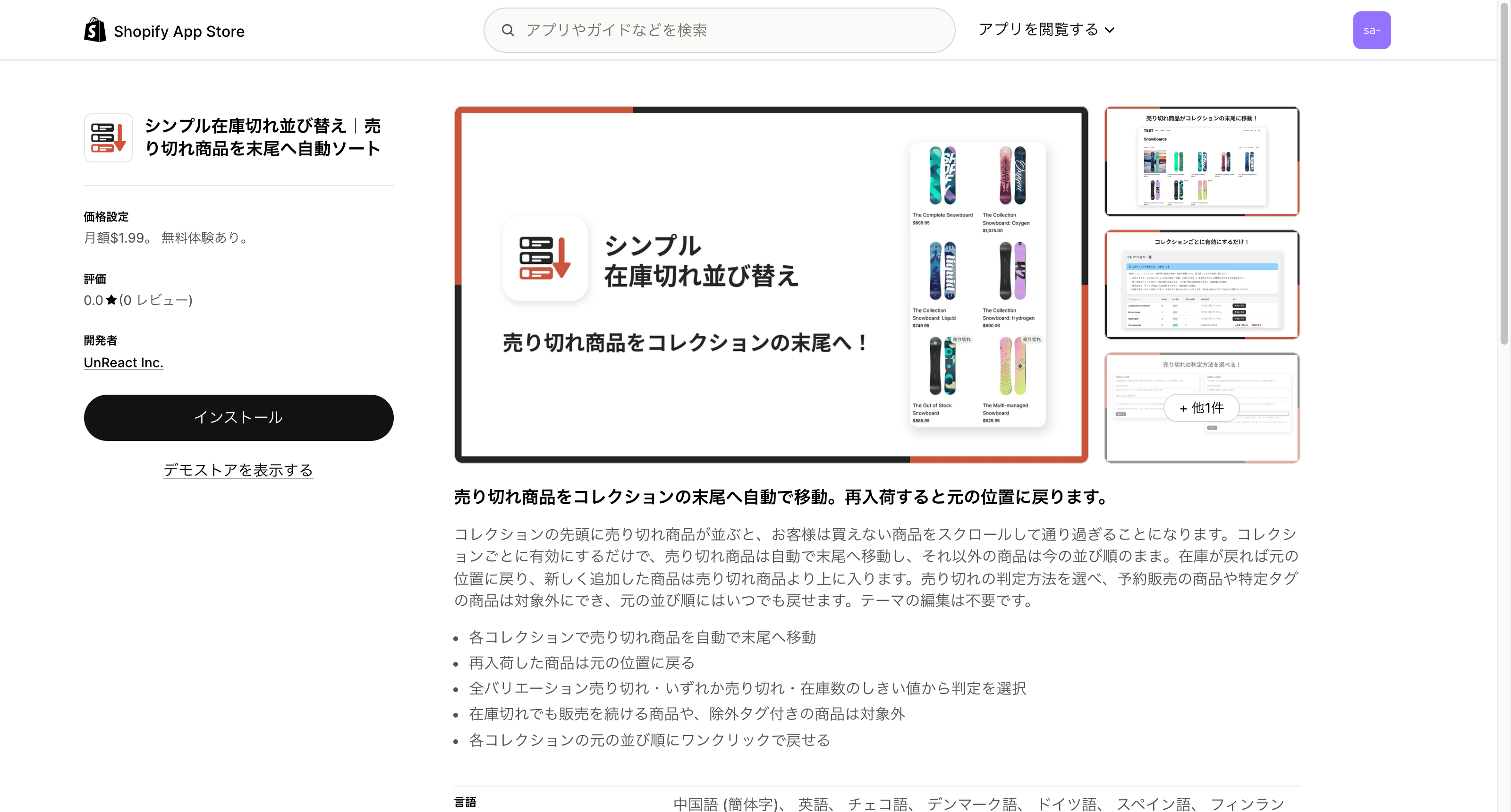Click the 価格設定 heading
1511x812 pixels.
(106, 217)
